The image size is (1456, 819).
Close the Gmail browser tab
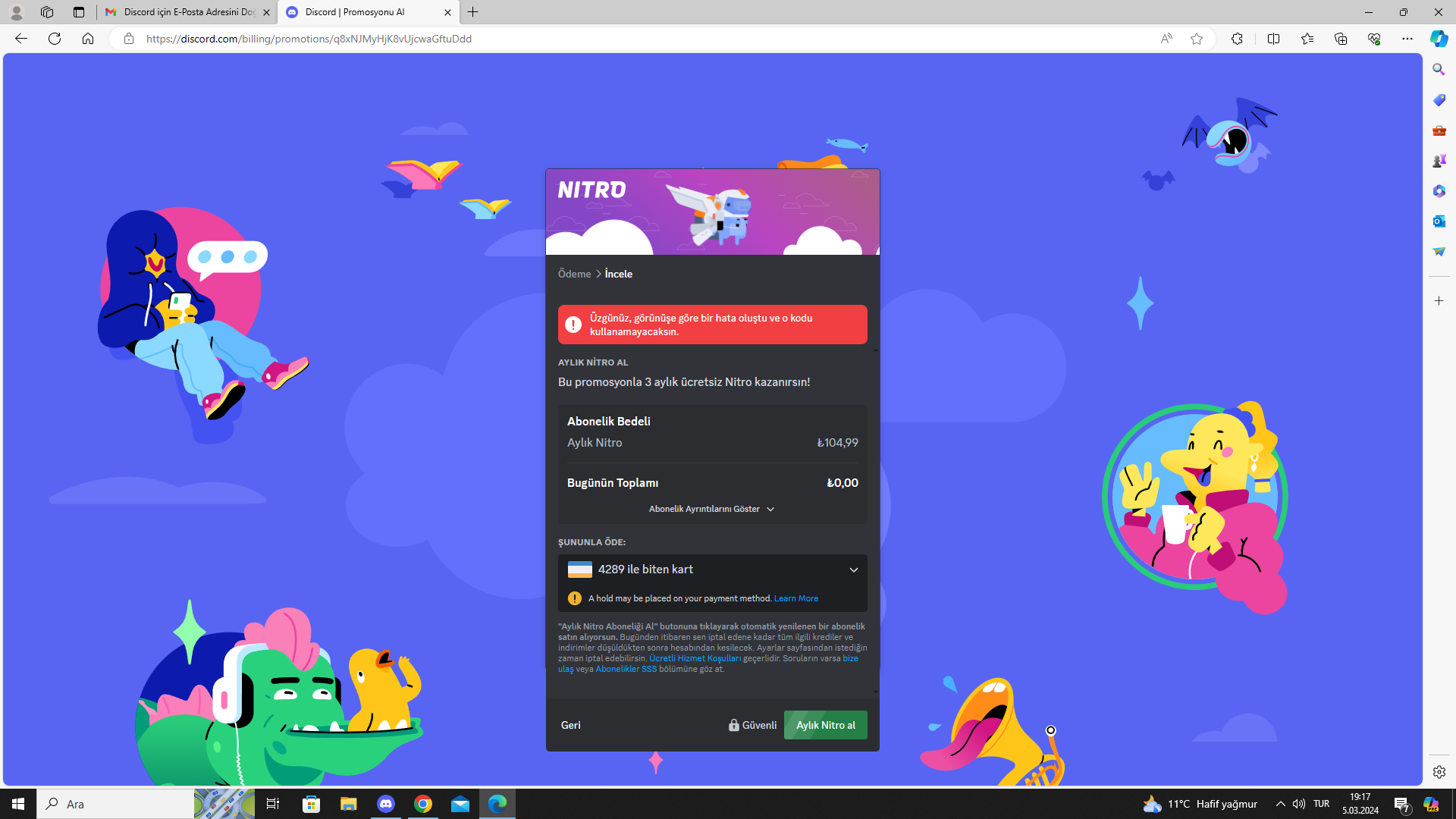266,12
